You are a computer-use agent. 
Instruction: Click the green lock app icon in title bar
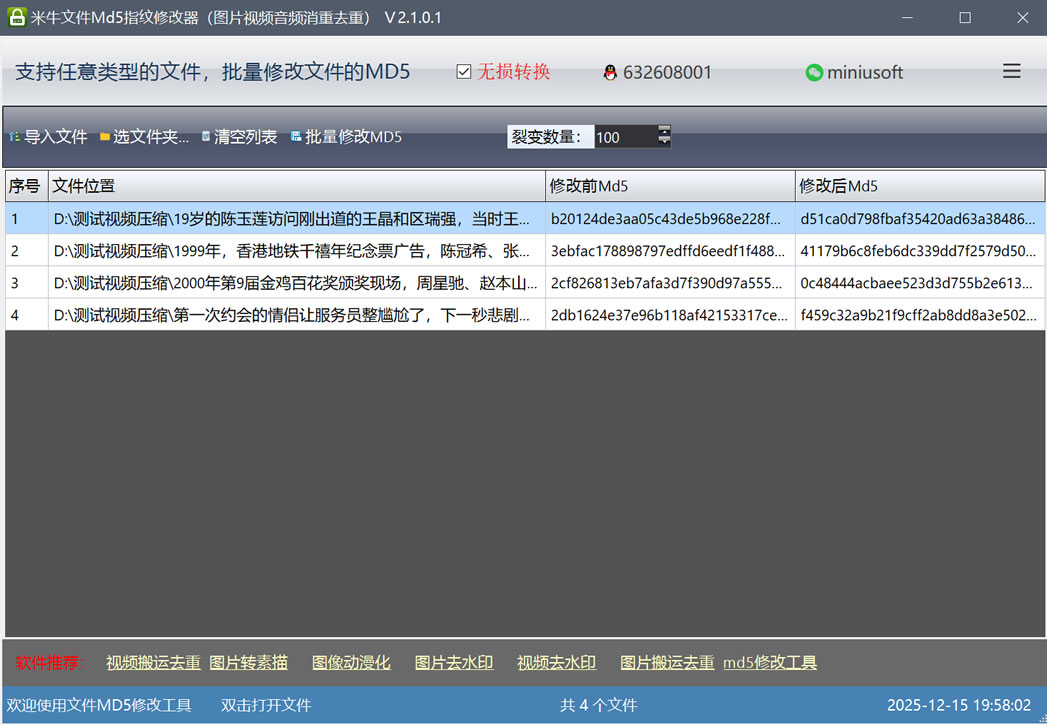click(x=16, y=18)
